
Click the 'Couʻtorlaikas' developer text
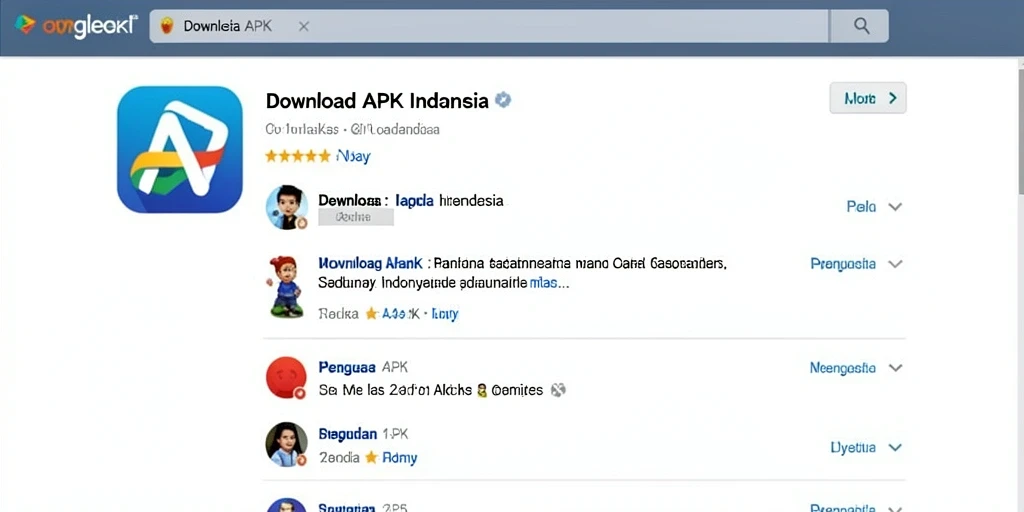coord(302,129)
